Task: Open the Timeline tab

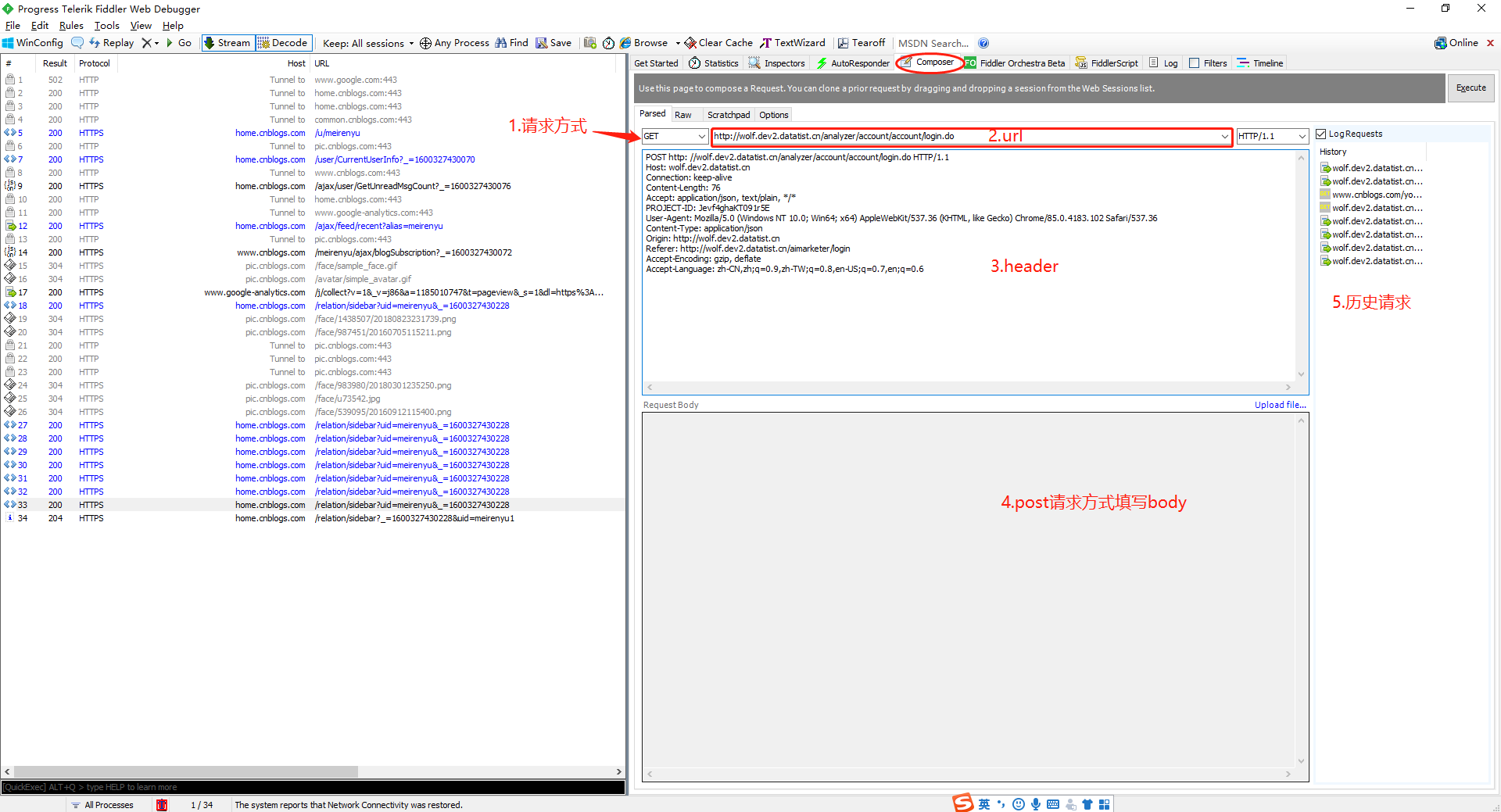Action: [x=1260, y=63]
